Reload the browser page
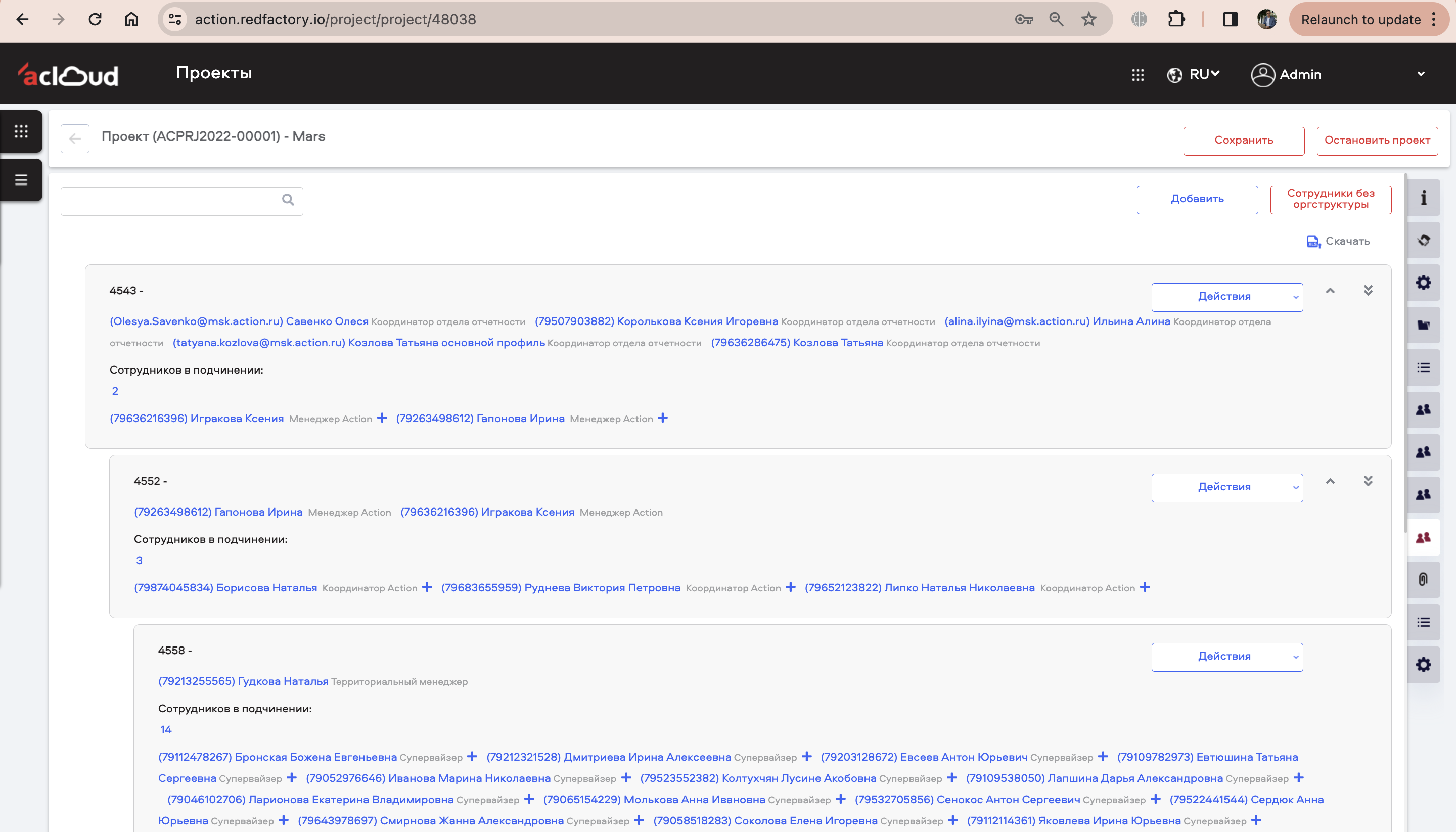 pyautogui.click(x=95, y=19)
